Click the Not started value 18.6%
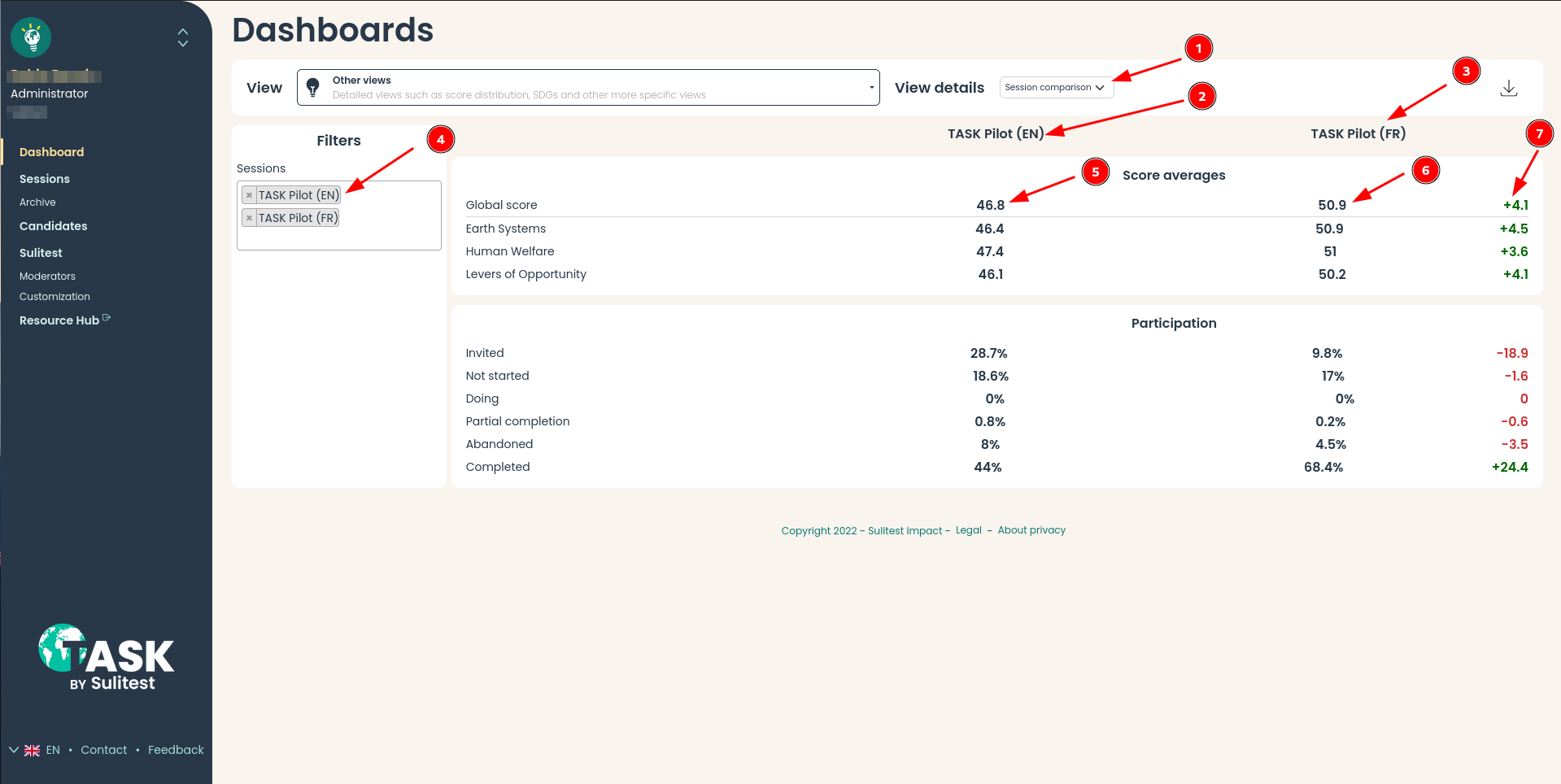 click(x=991, y=376)
